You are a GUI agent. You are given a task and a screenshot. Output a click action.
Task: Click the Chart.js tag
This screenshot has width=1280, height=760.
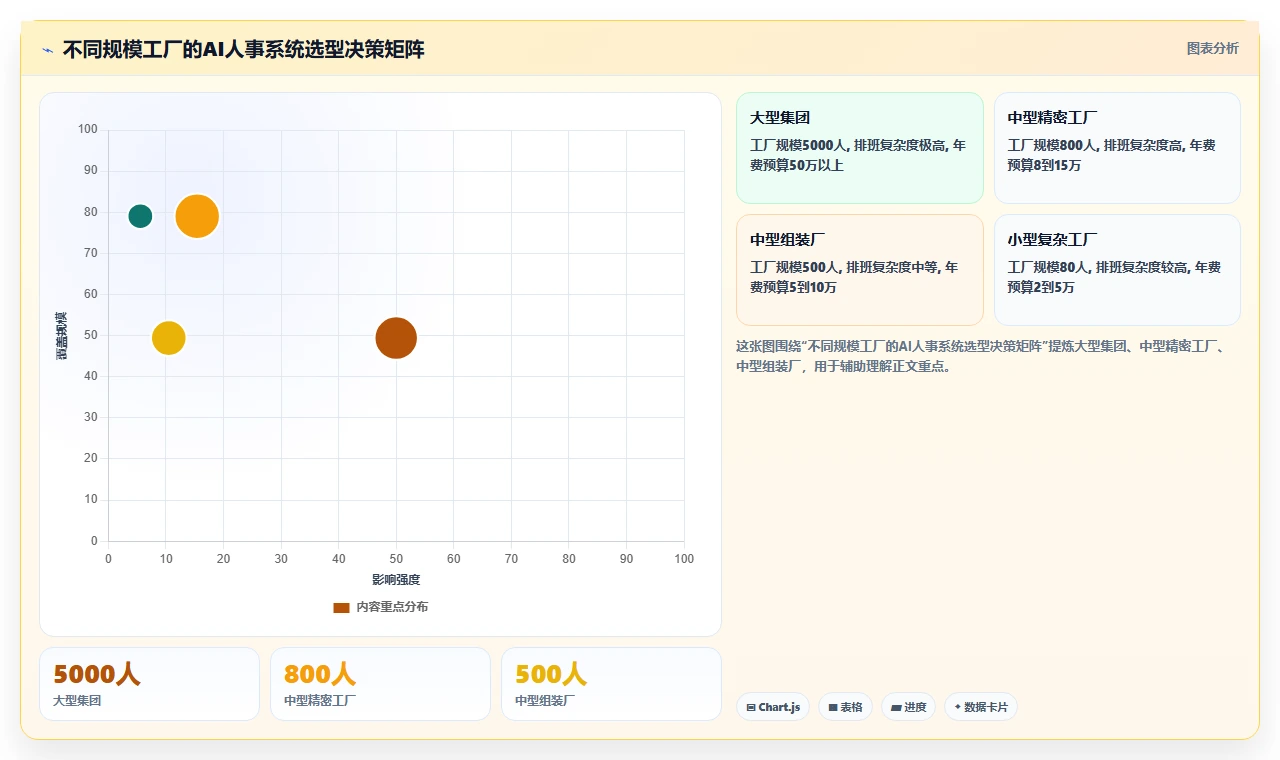[773, 707]
